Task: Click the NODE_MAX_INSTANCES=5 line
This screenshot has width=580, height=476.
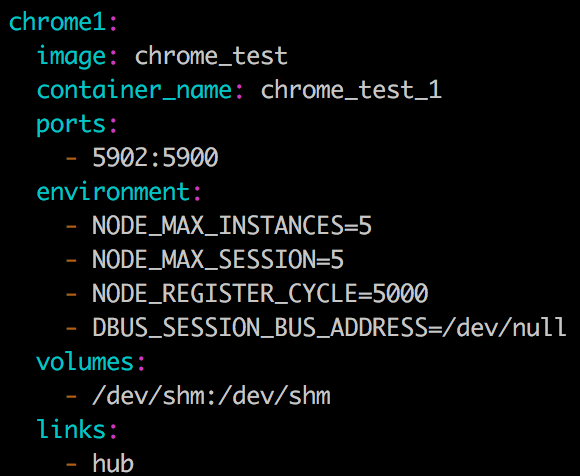Action: click(232, 226)
